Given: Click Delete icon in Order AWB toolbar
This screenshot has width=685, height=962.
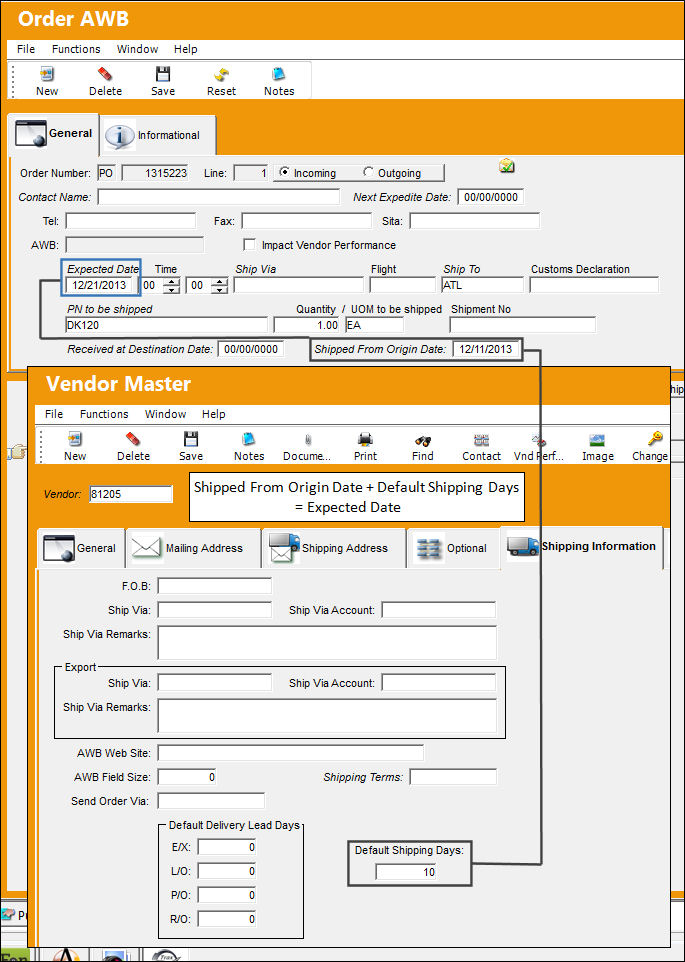Looking at the screenshot, I should click(x=105, y=75).
